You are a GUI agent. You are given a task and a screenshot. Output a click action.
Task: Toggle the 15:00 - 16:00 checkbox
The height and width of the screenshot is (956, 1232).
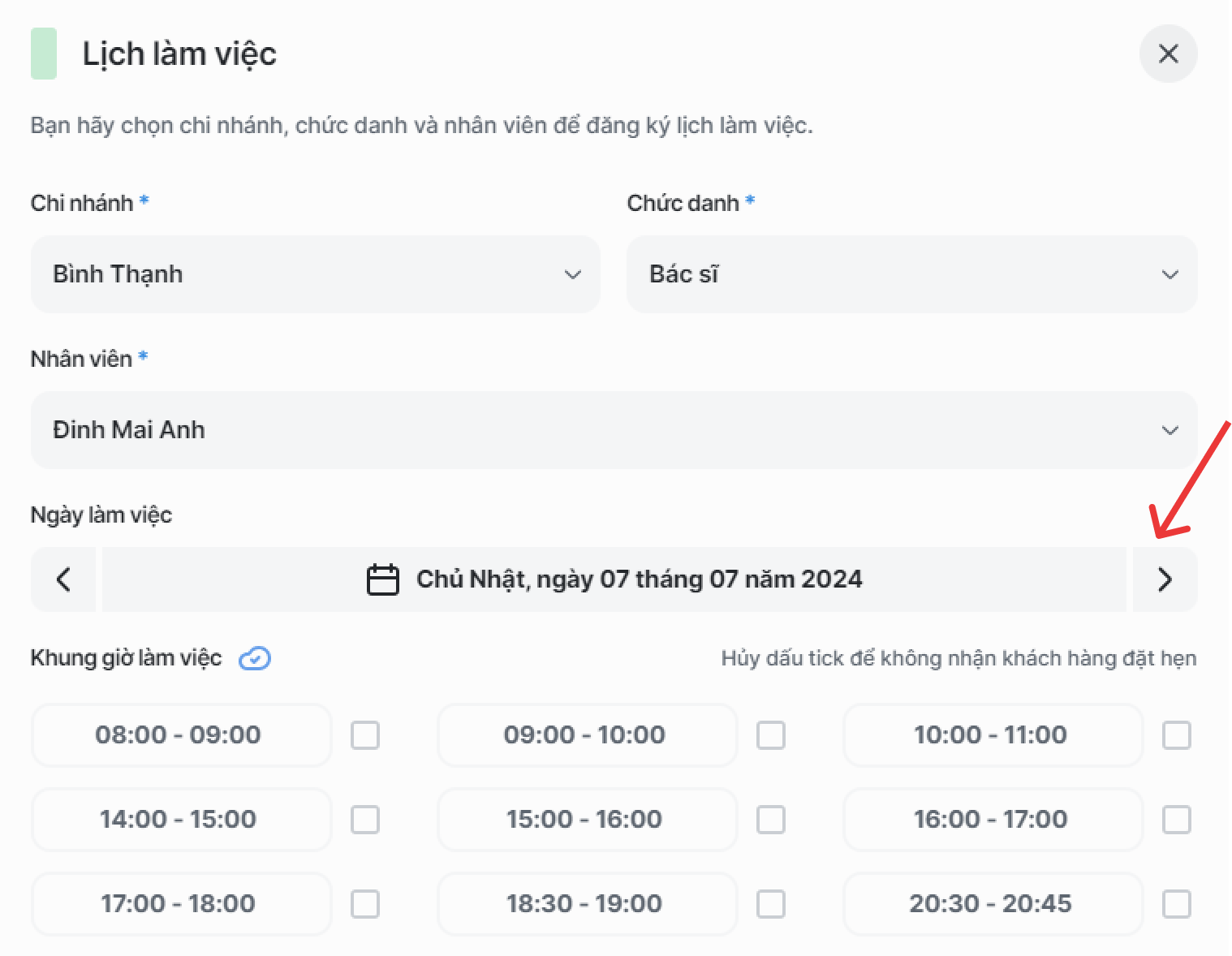pyautogui.click(x=771, y=820)
